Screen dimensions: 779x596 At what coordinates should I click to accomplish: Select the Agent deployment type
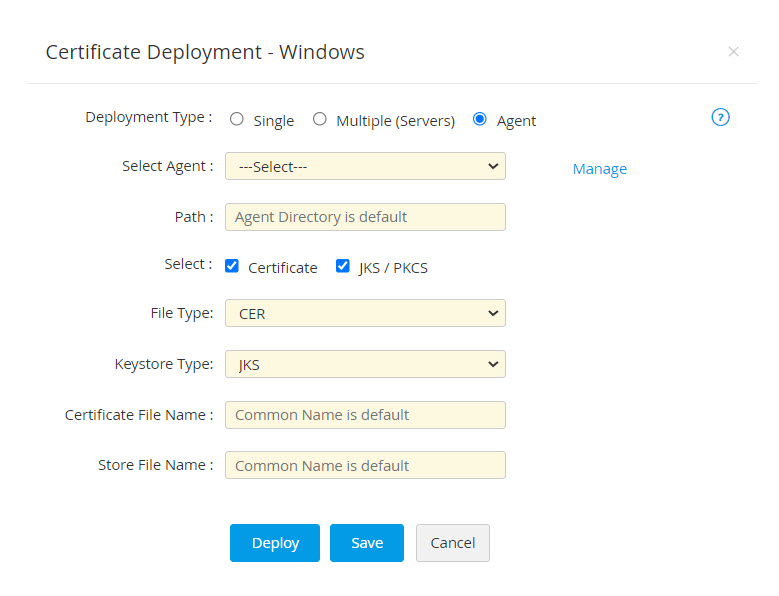[x=480, y=119]
